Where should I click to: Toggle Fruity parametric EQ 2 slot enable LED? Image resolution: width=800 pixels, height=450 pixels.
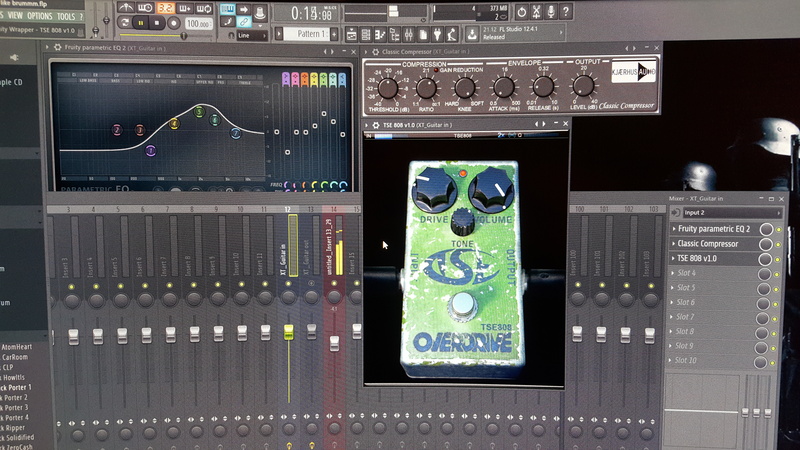coord(779,230)
